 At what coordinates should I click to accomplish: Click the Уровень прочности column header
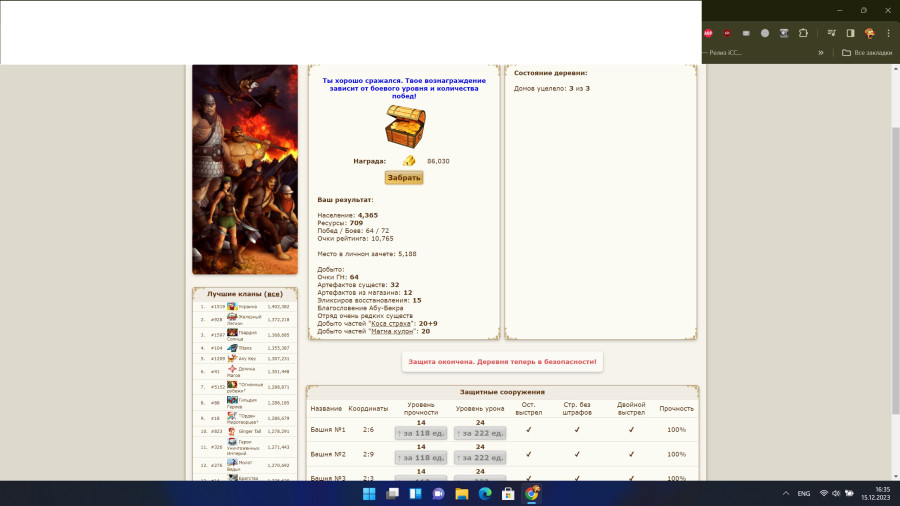point(421,408)
